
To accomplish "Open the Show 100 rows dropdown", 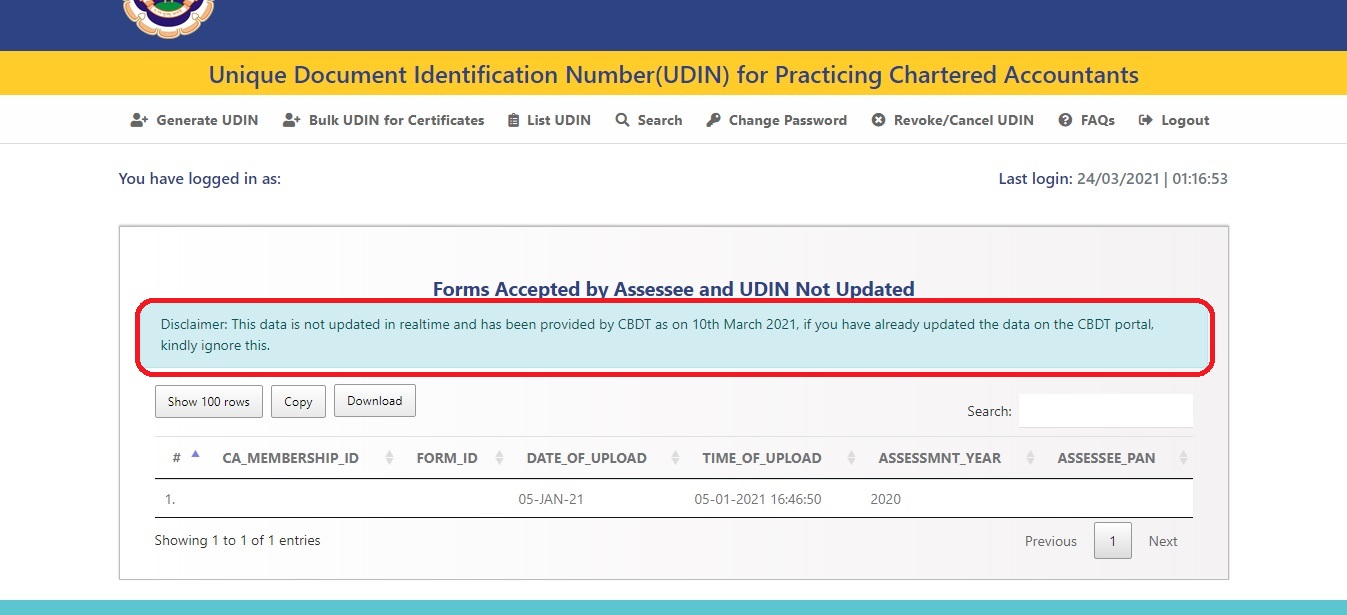I will coord(209,401).
